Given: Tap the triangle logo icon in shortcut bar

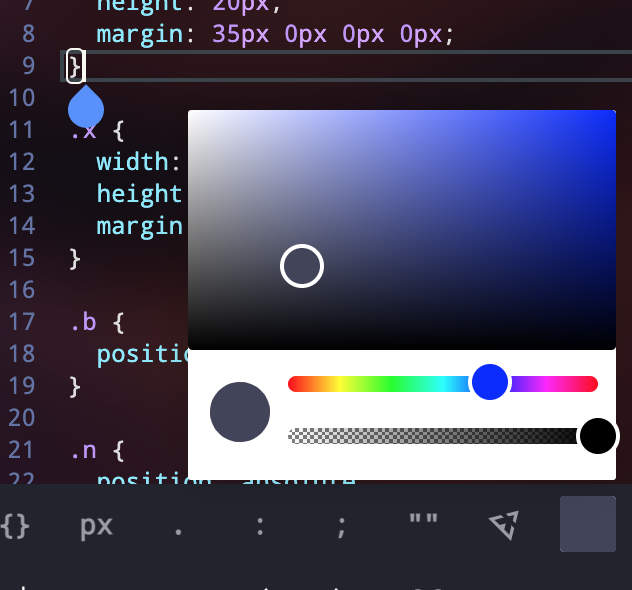Looking at the screenshot, I should point(504,525).
